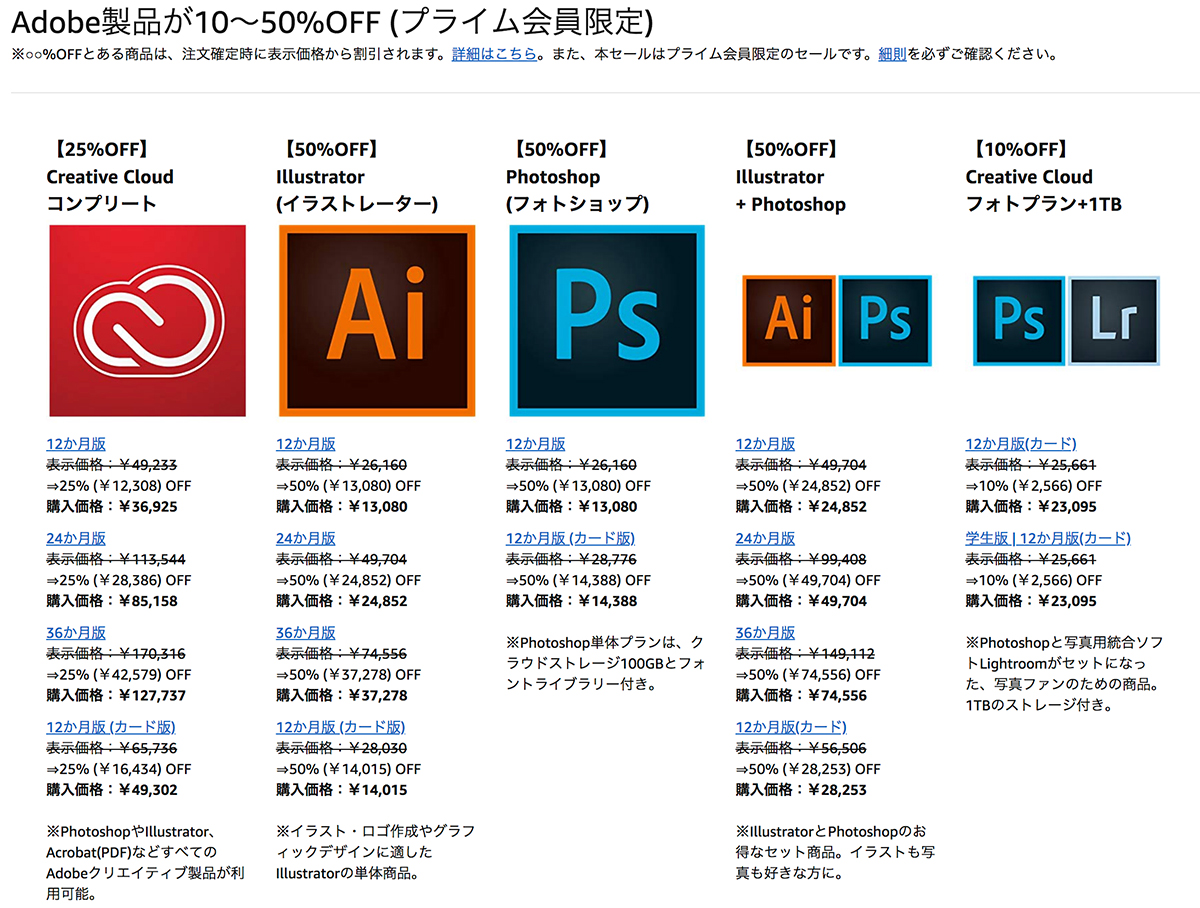Image resolution: width=1200 pixels, height=908 pixels.
Task: Click the Lightroom Lr icon
Action: click(x=1114, y=321)
